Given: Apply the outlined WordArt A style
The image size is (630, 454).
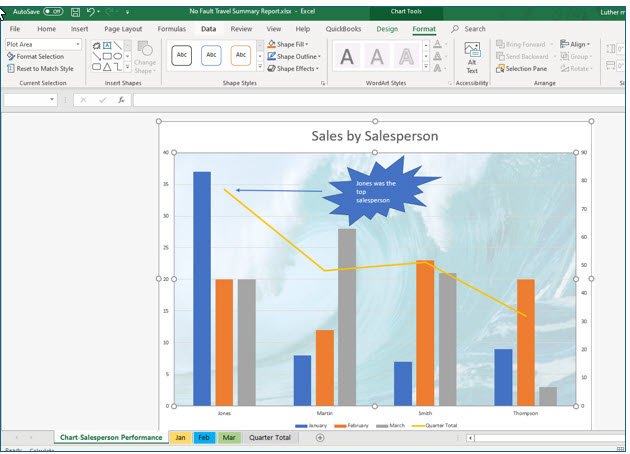Looking at the screenshot, I should coord(406,57).
